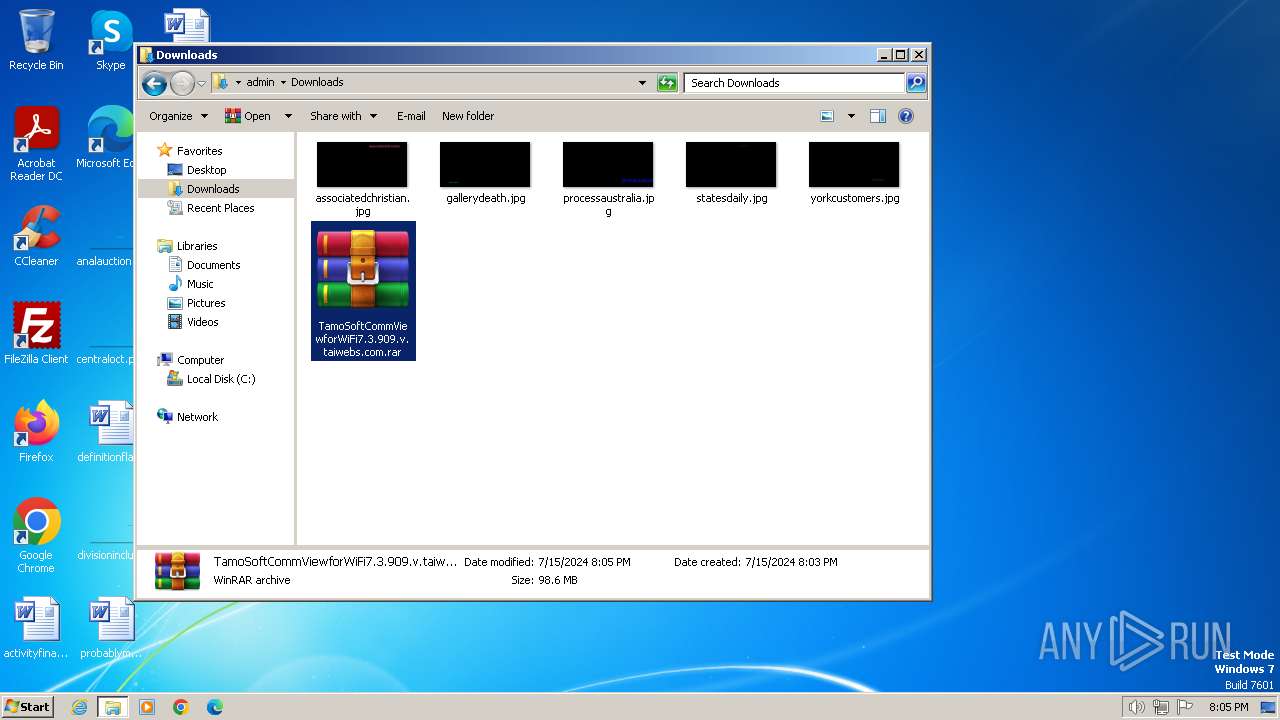
Task: Select the probablym... Word document on desktop
Action: click(x=110, y=629)
